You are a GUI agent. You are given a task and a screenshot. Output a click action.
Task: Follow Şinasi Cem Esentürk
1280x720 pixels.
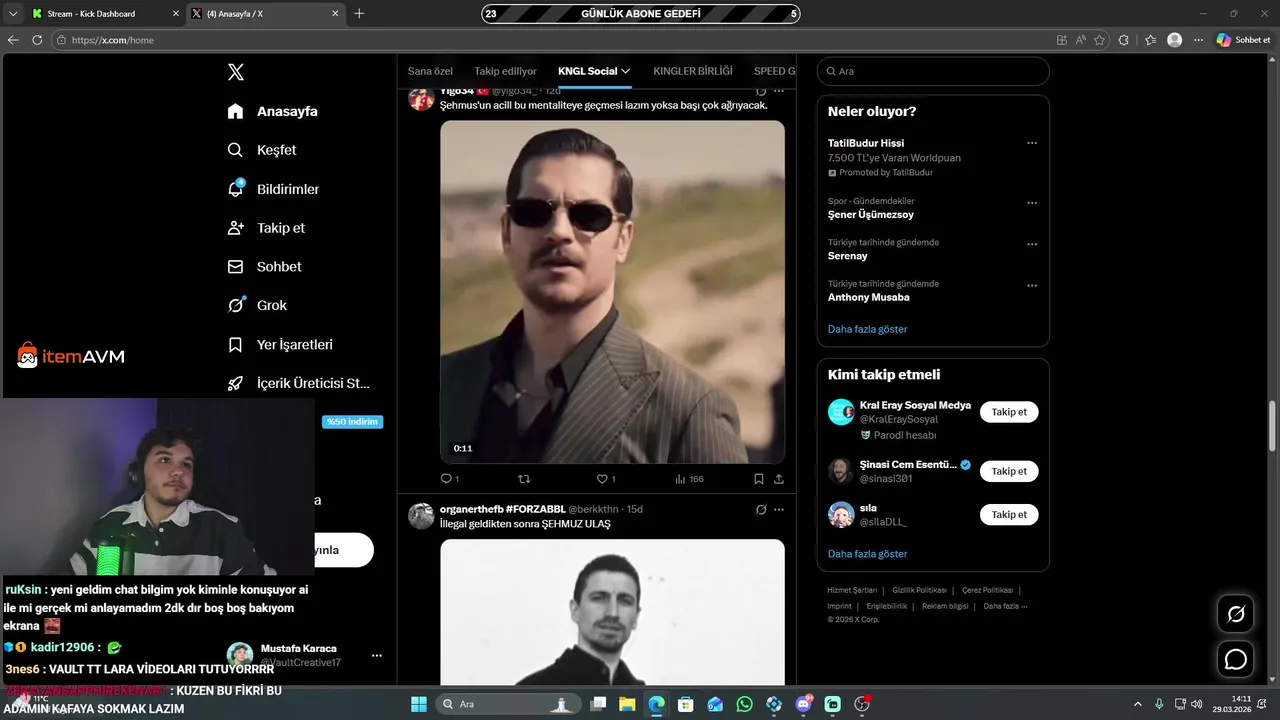1009,471
